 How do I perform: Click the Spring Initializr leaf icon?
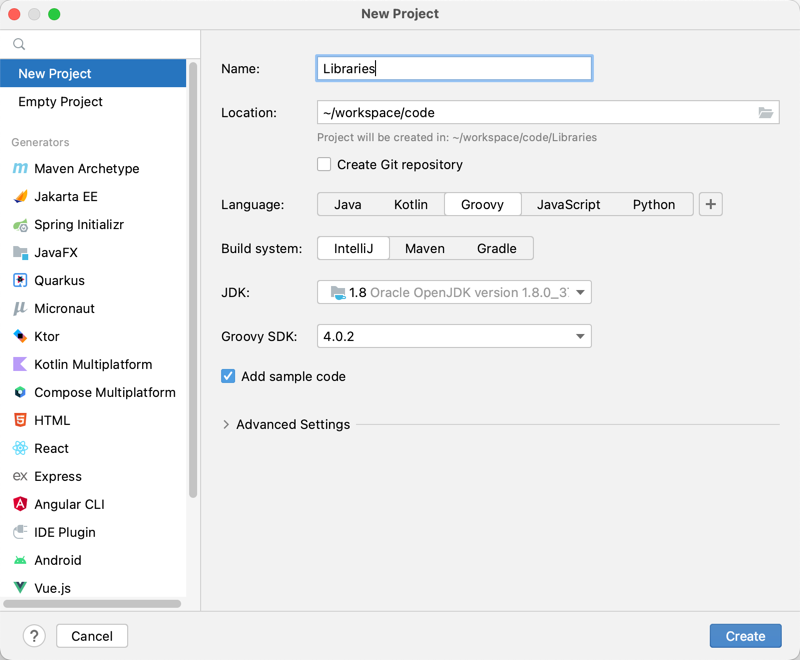[x=20, y=224]
